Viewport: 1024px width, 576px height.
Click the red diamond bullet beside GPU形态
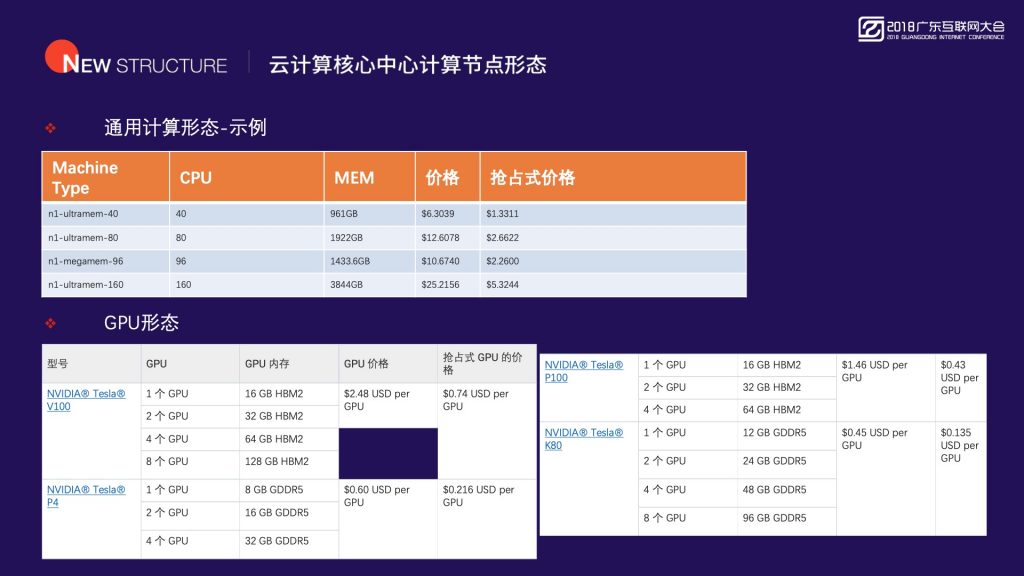coord(51,323)
